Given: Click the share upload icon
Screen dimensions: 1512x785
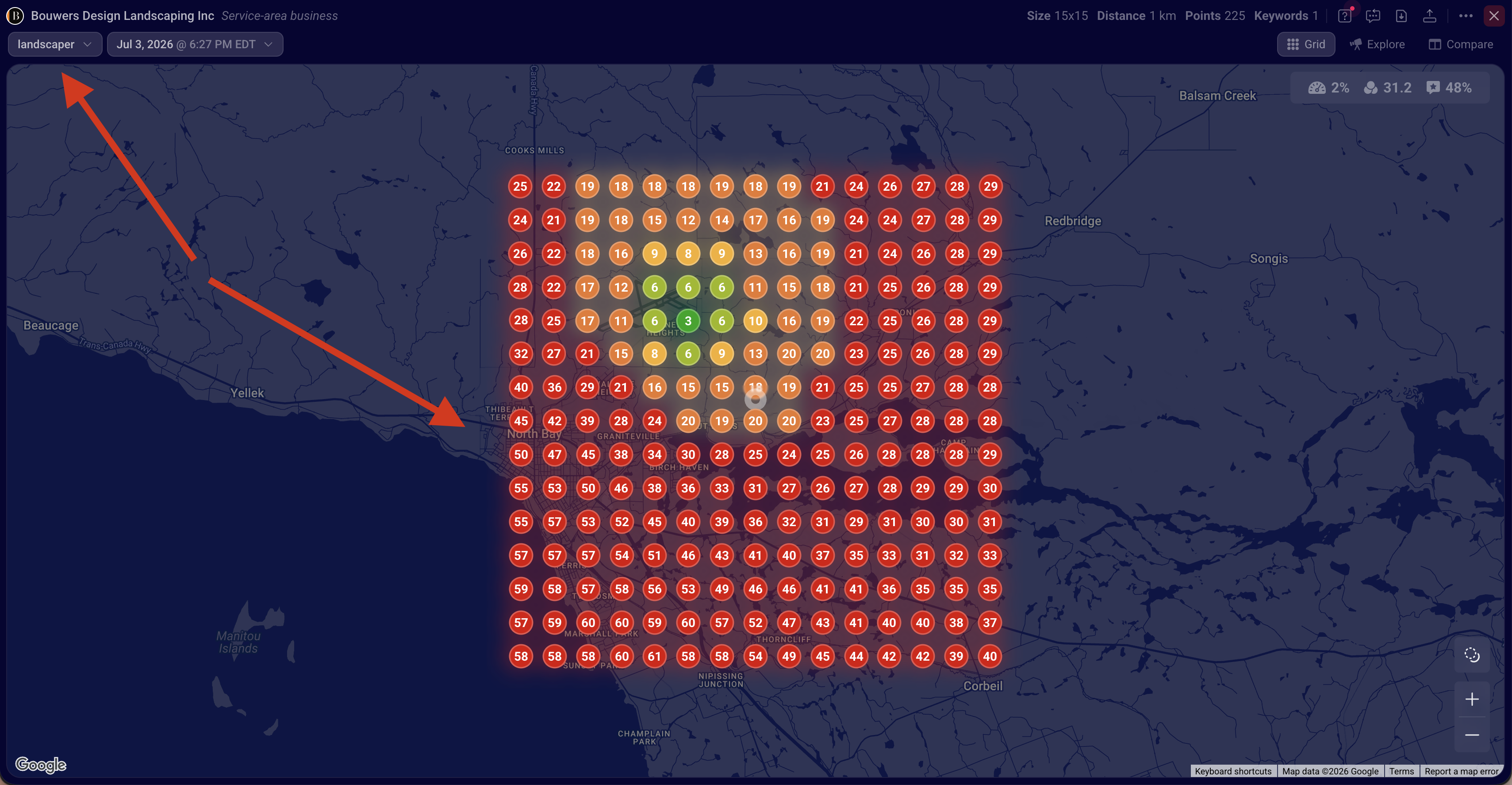Looking at the screenshot, I should (1430, 16).
